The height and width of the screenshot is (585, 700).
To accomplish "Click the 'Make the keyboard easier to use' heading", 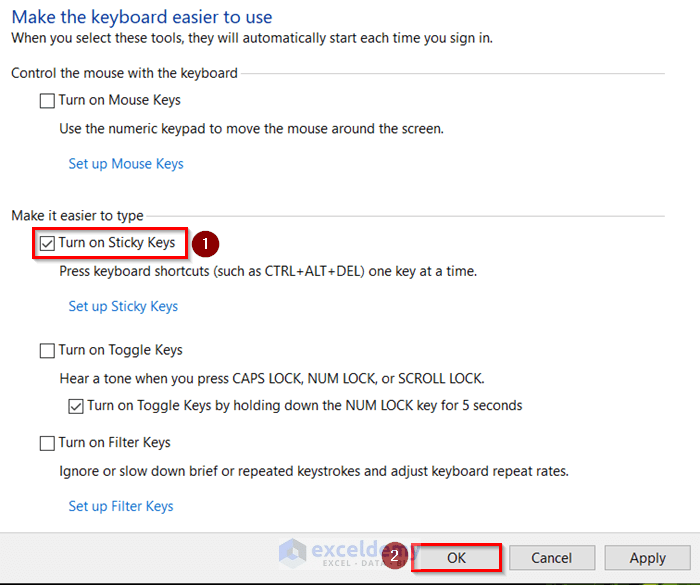I will pos(142,17).
